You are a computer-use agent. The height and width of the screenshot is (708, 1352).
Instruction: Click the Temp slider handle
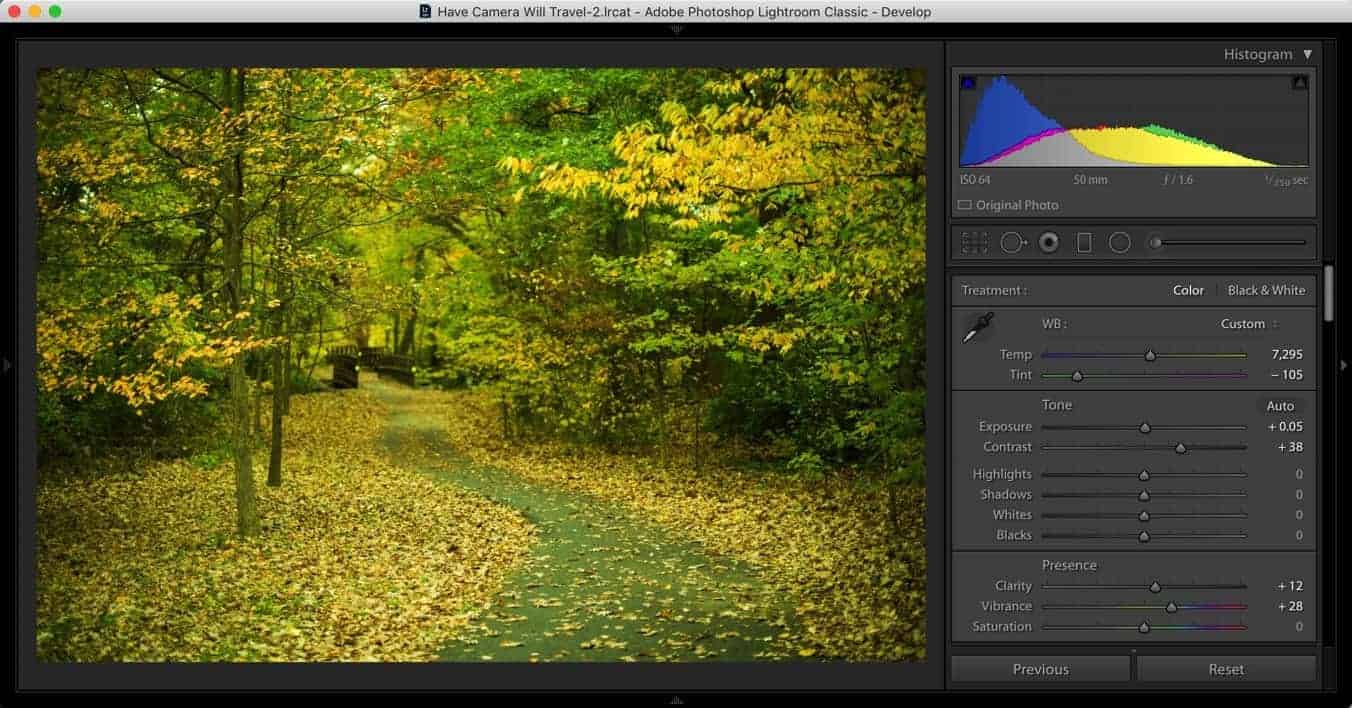point(1150,355)
